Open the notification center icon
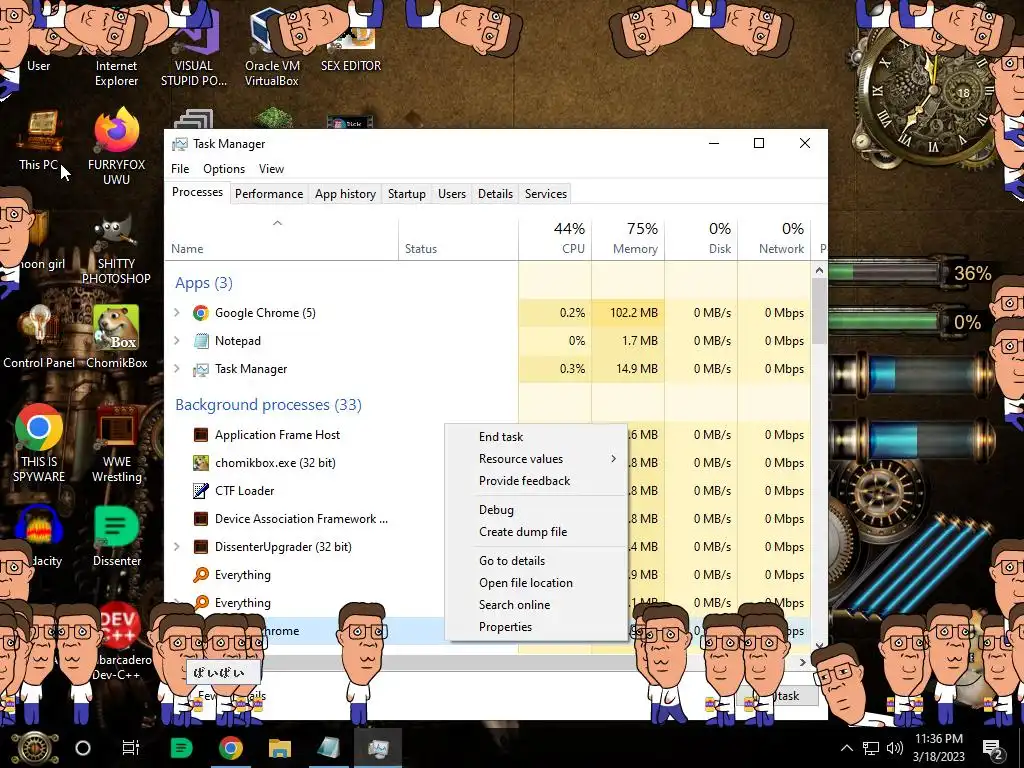 pyautogui.click(x=993, y=749)
